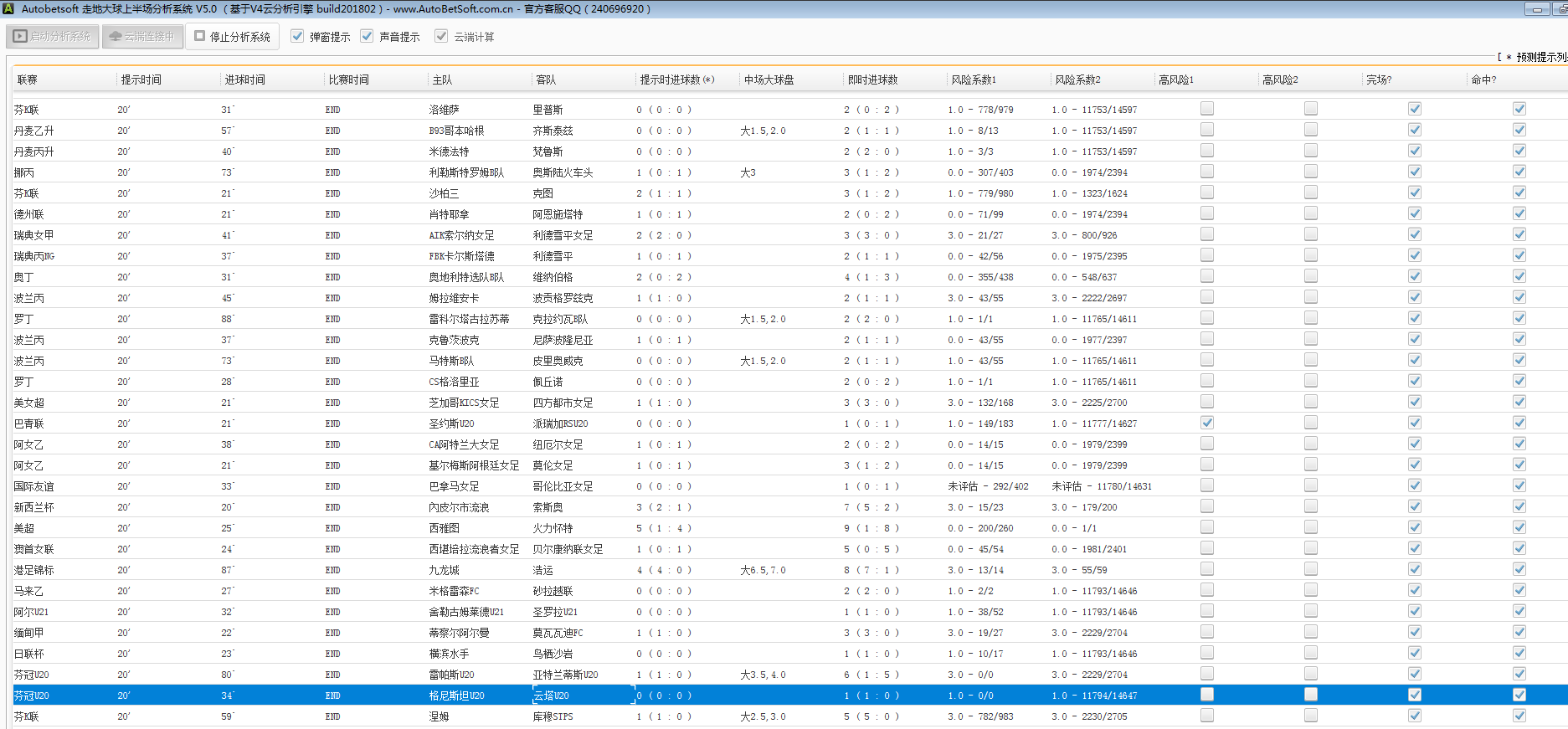Click the 客队 cell 云塔U20 in highlighted row
The width and height of the screenshot is (1568, 729).
pos(551,696)
